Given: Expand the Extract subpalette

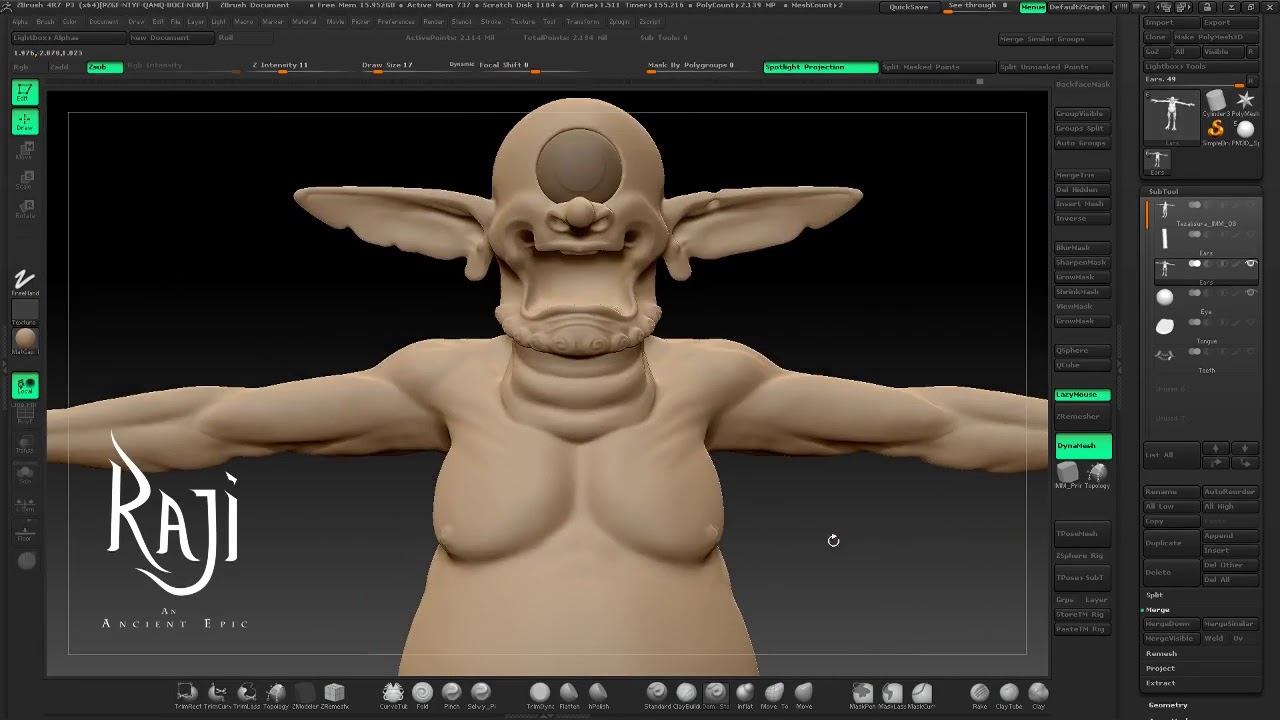Looking at the screenshot, I should pos(1160,683).
